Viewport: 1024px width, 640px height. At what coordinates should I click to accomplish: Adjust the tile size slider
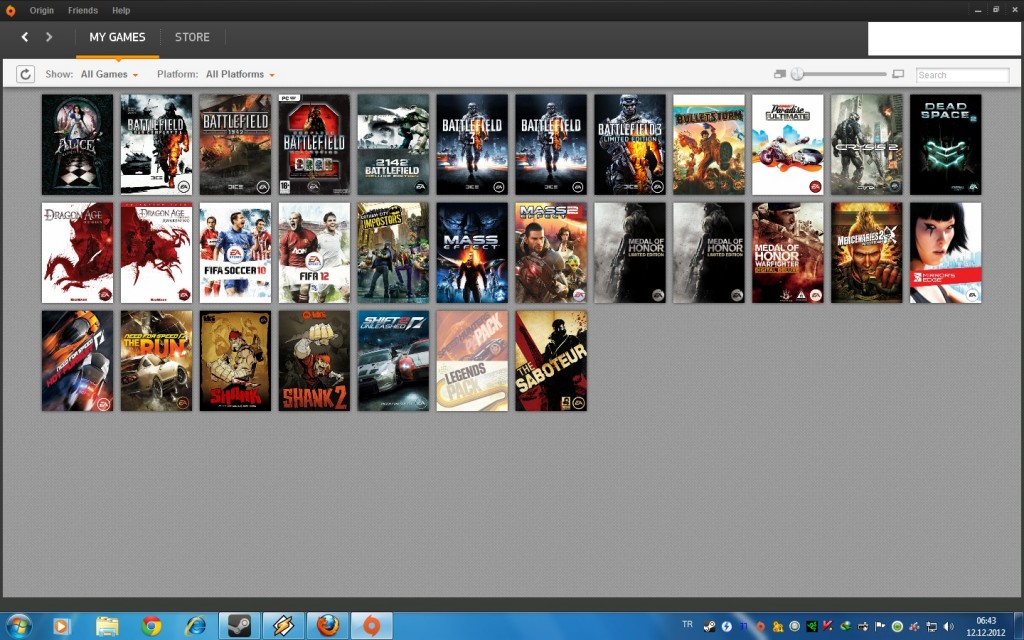tap(839, 74)
